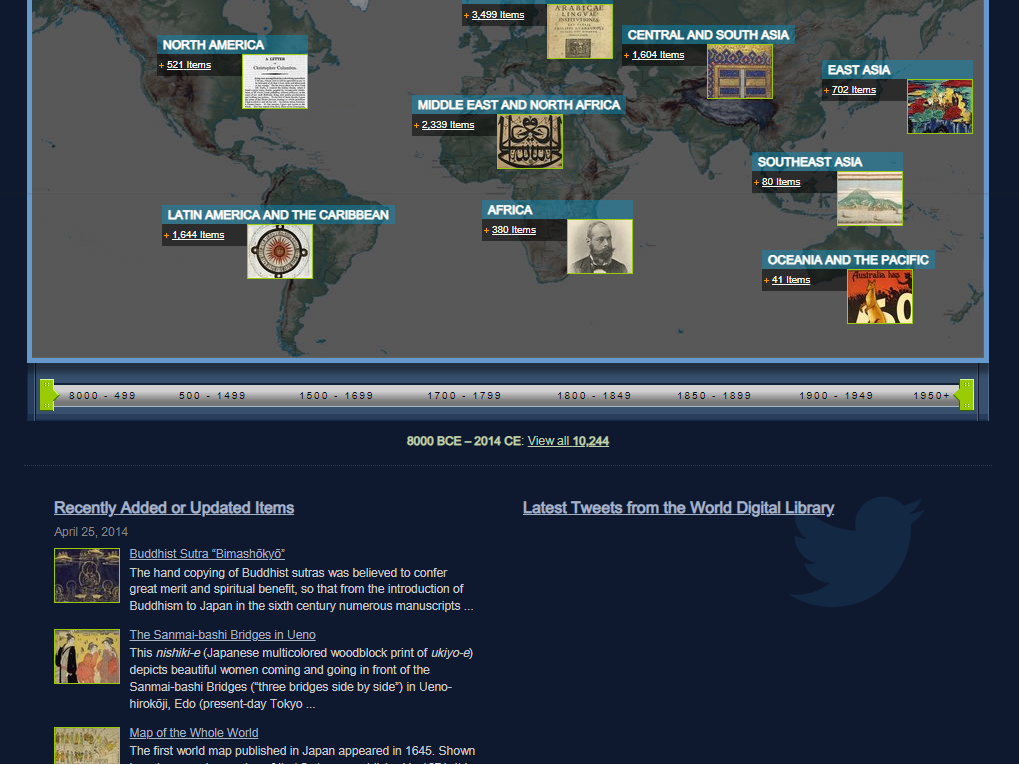The height and width of the screenshot is (764, 1019).
Task: Click the East Asia colorful print thumbnail
Action: click(x=940, y=107)
